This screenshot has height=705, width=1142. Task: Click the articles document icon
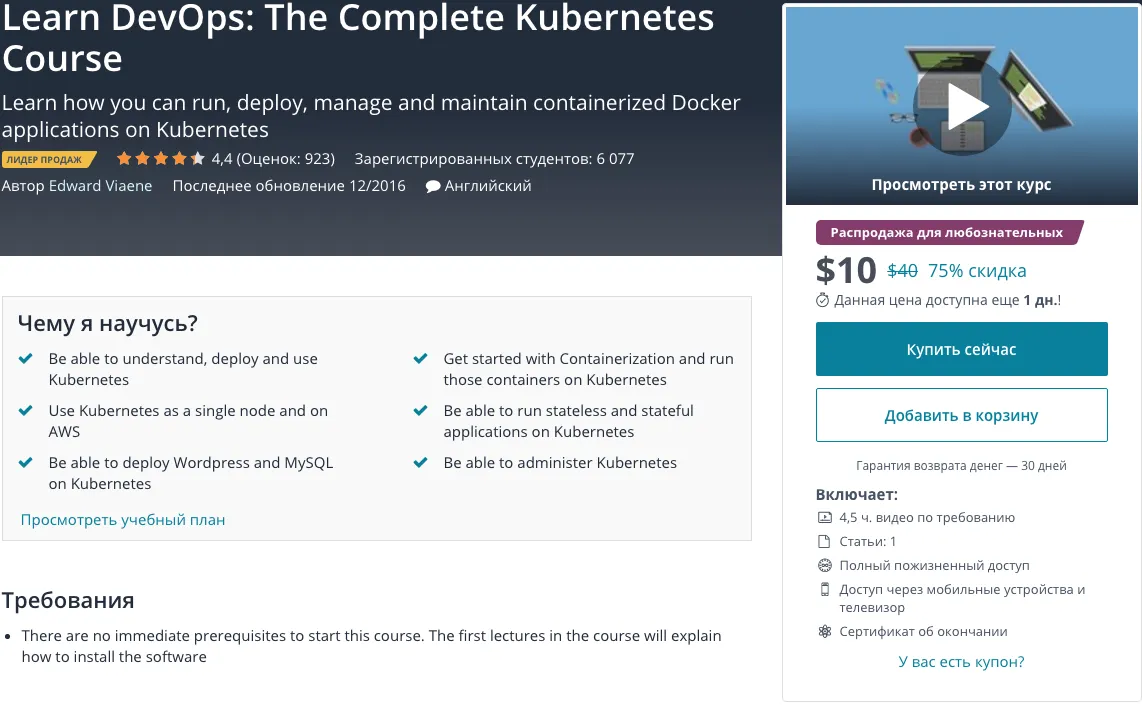pos(825,542)
